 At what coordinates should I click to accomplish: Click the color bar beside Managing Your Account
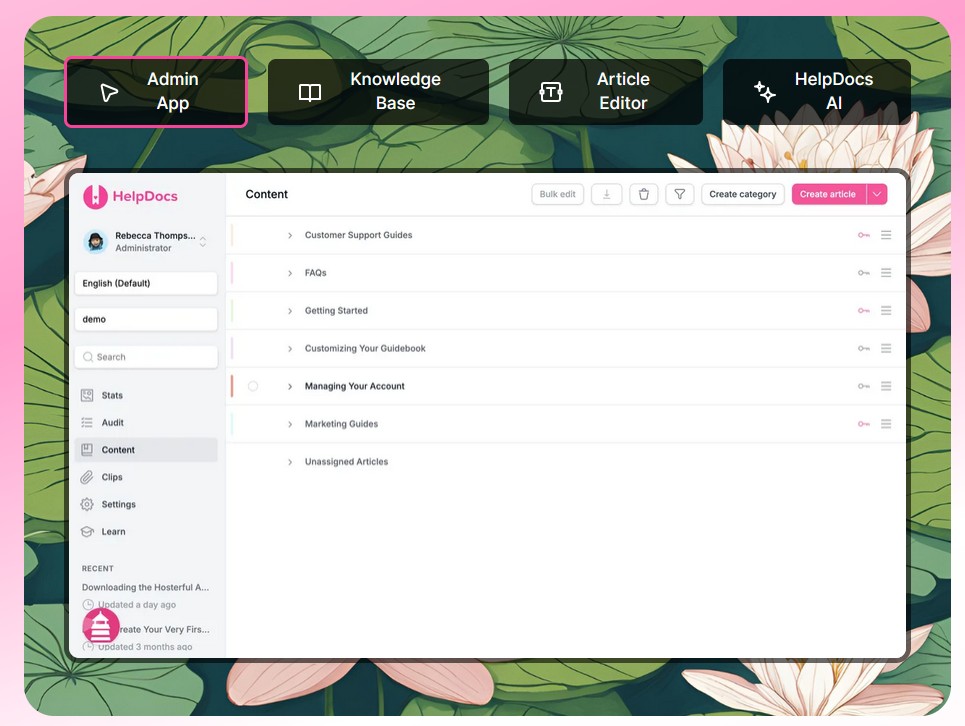(232, 386)
